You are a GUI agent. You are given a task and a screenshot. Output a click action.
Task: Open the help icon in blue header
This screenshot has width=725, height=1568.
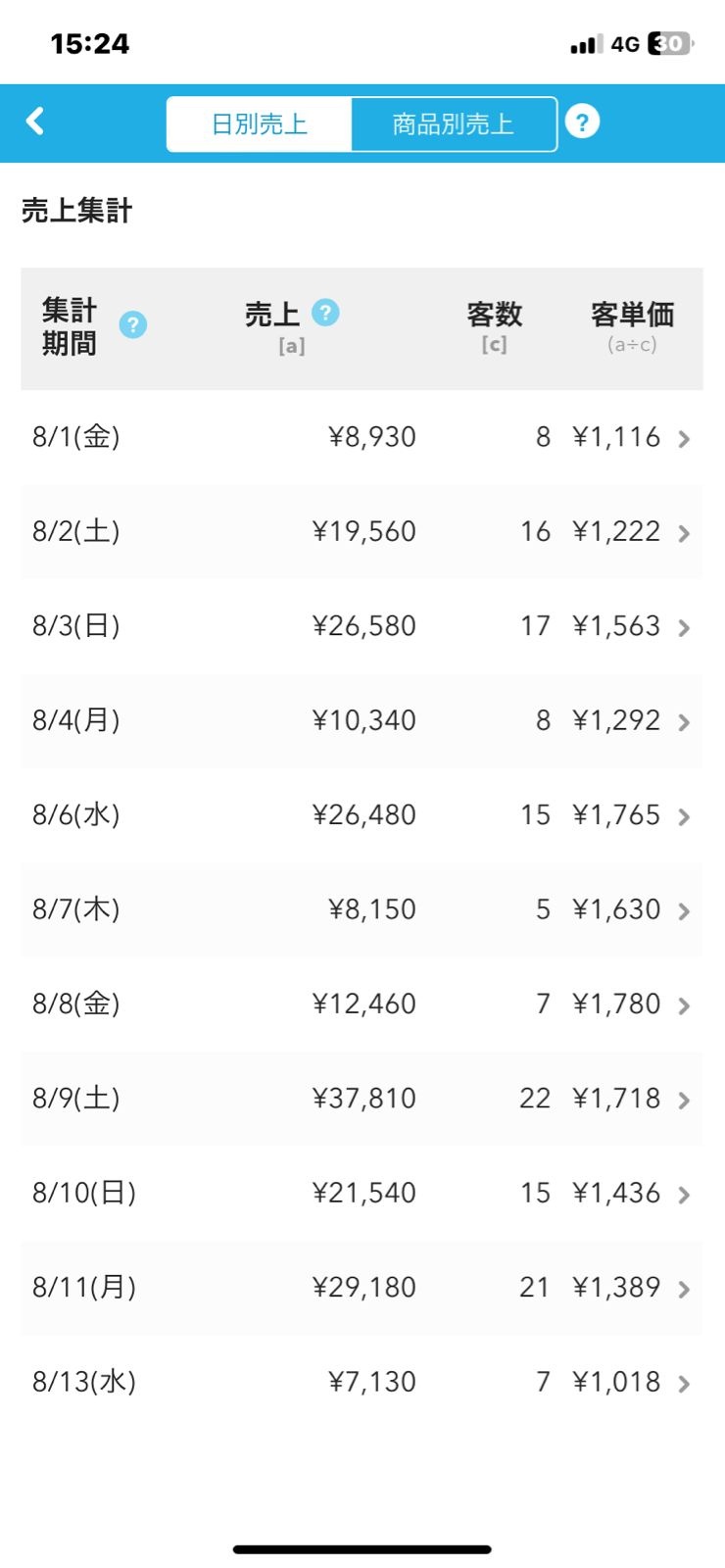pos(582,122)
